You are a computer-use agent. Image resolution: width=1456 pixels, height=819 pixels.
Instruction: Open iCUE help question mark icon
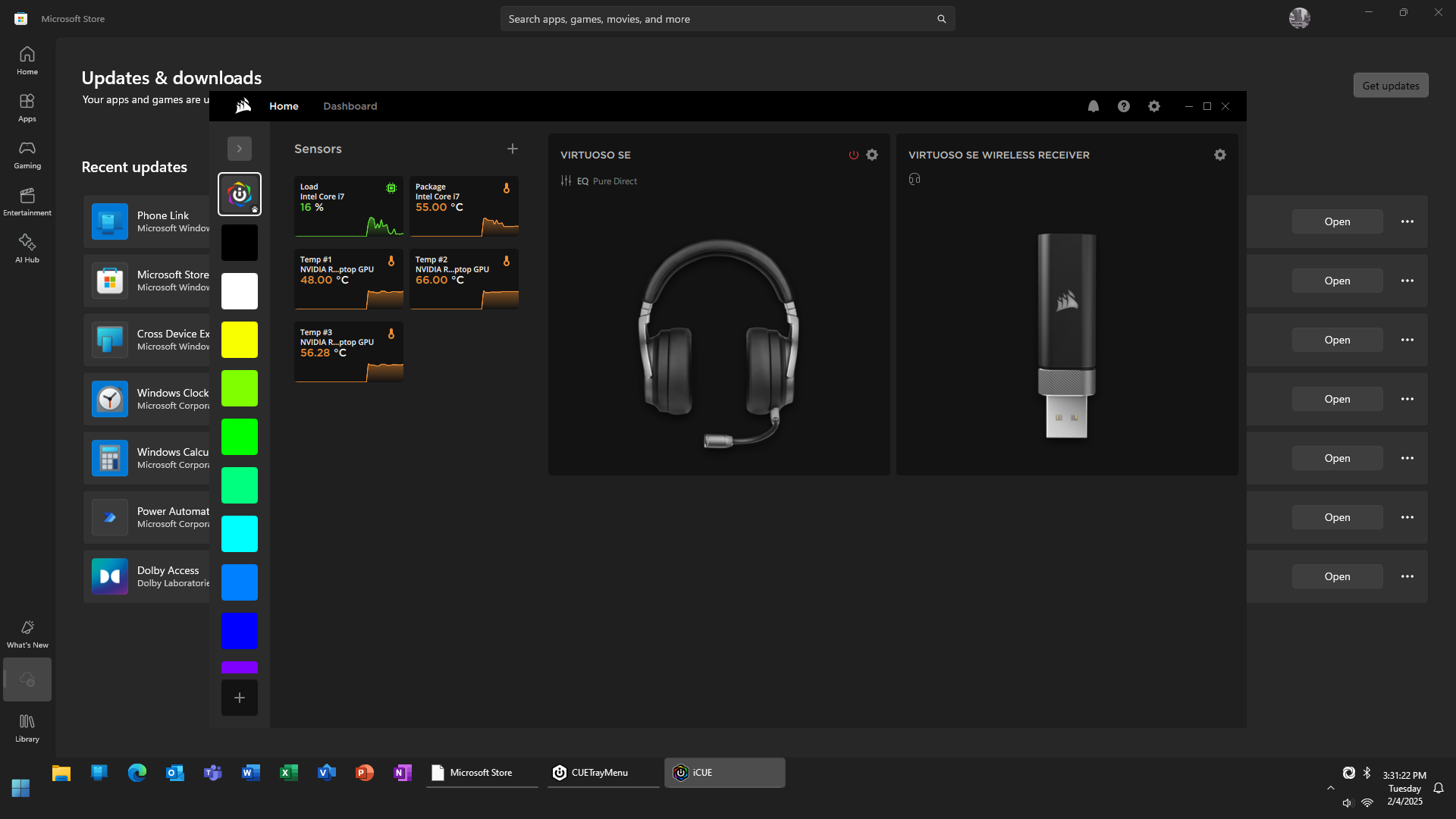tap(1123, 106)
